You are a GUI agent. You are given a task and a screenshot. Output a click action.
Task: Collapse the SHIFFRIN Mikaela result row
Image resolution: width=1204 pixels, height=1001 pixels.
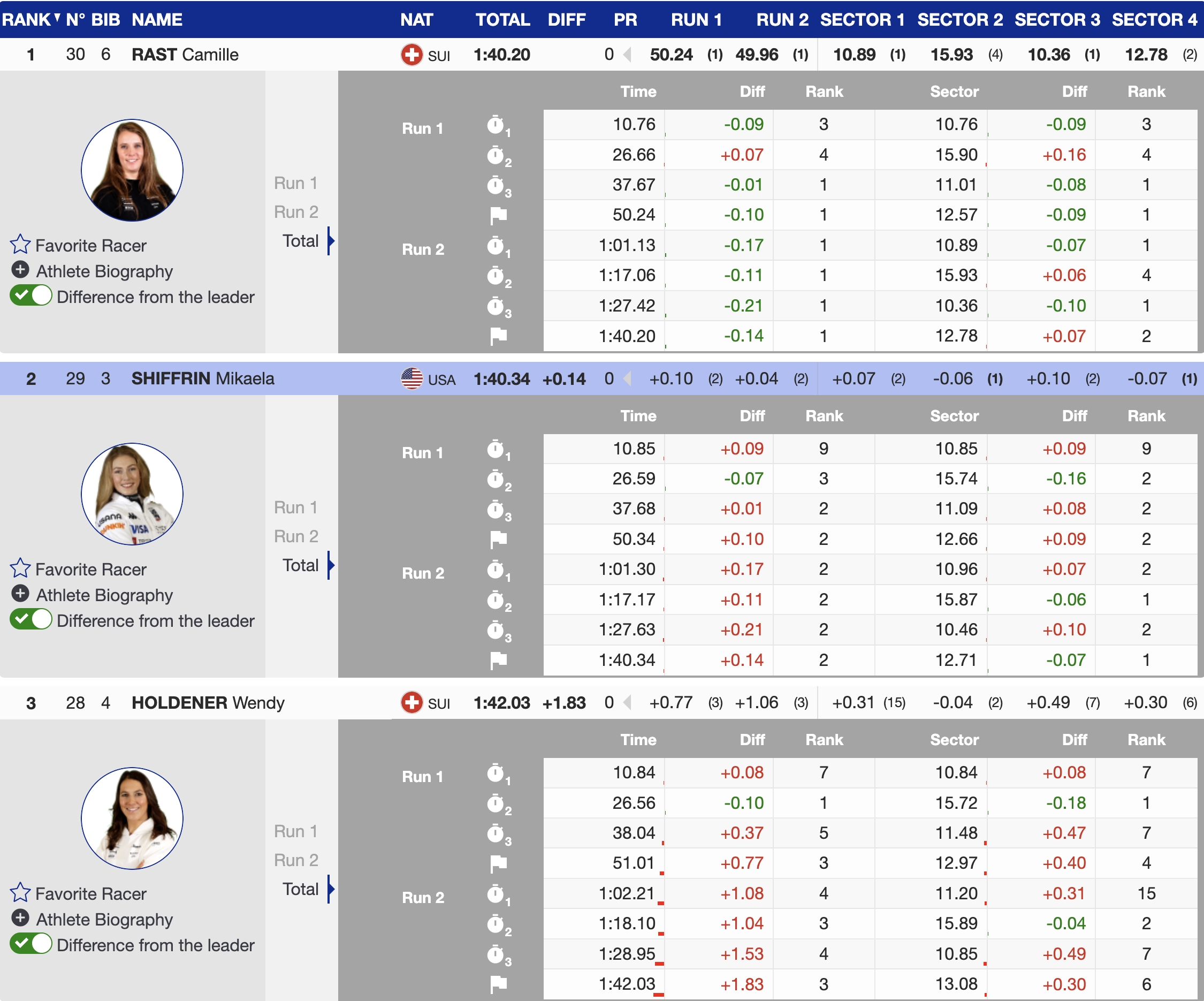tap(202, 378)
